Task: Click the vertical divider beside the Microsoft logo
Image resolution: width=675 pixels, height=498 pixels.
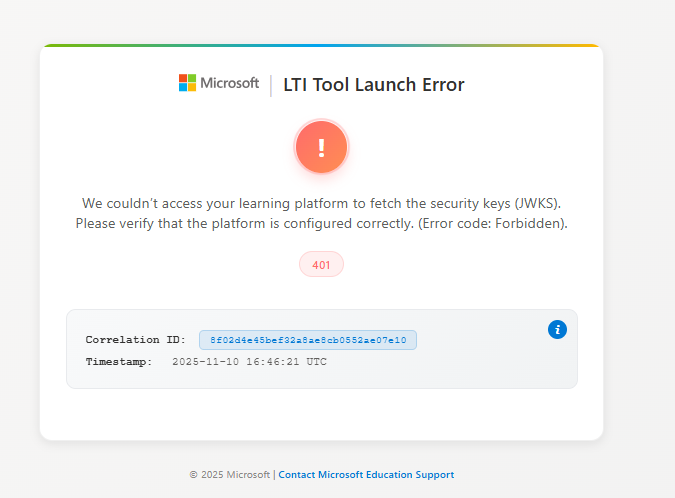Action: pyautogui.click(x=271, y=85)
